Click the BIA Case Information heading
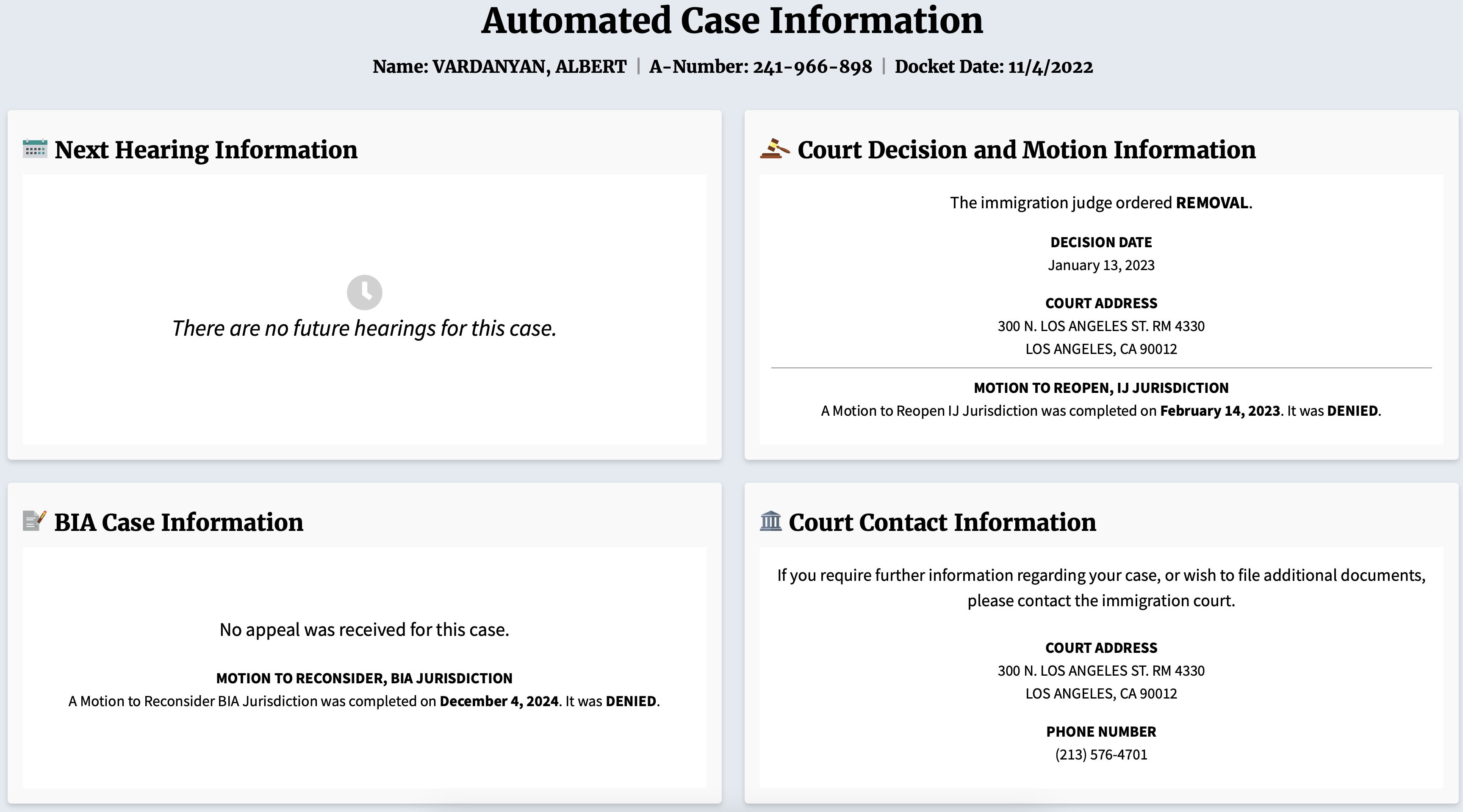The image size is (1463, 812). [179, 522]
